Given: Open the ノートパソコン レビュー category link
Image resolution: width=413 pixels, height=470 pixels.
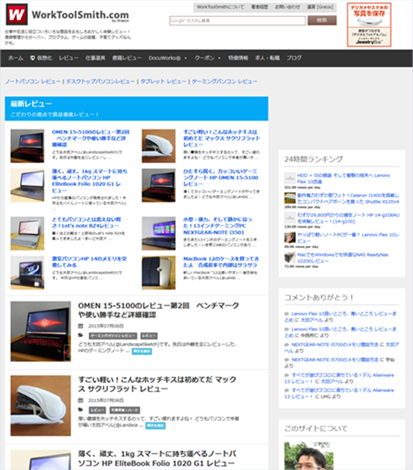Looking at the screenshot, I should pos(33,81).
